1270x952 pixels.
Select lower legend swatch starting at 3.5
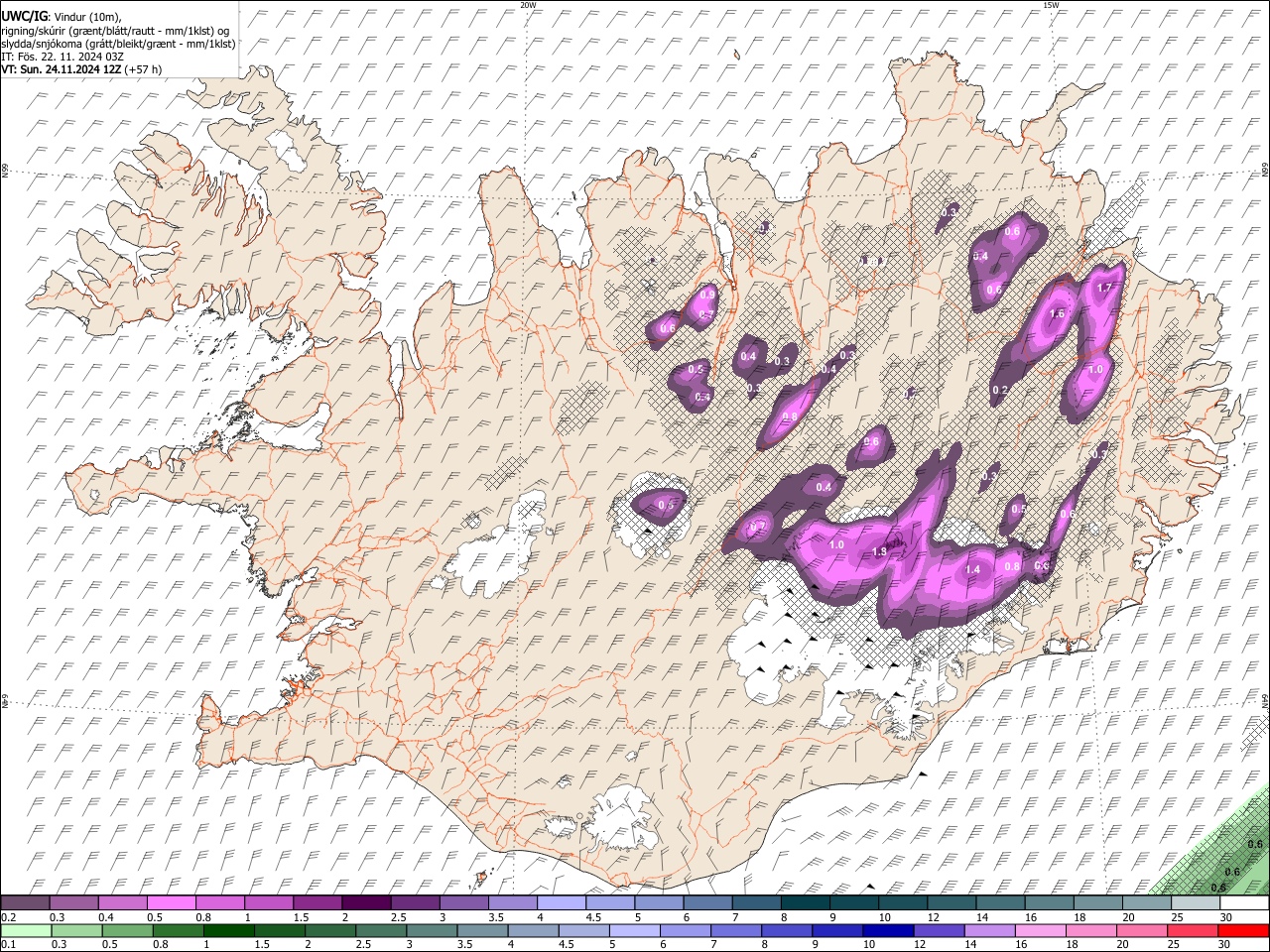point(483,930)
